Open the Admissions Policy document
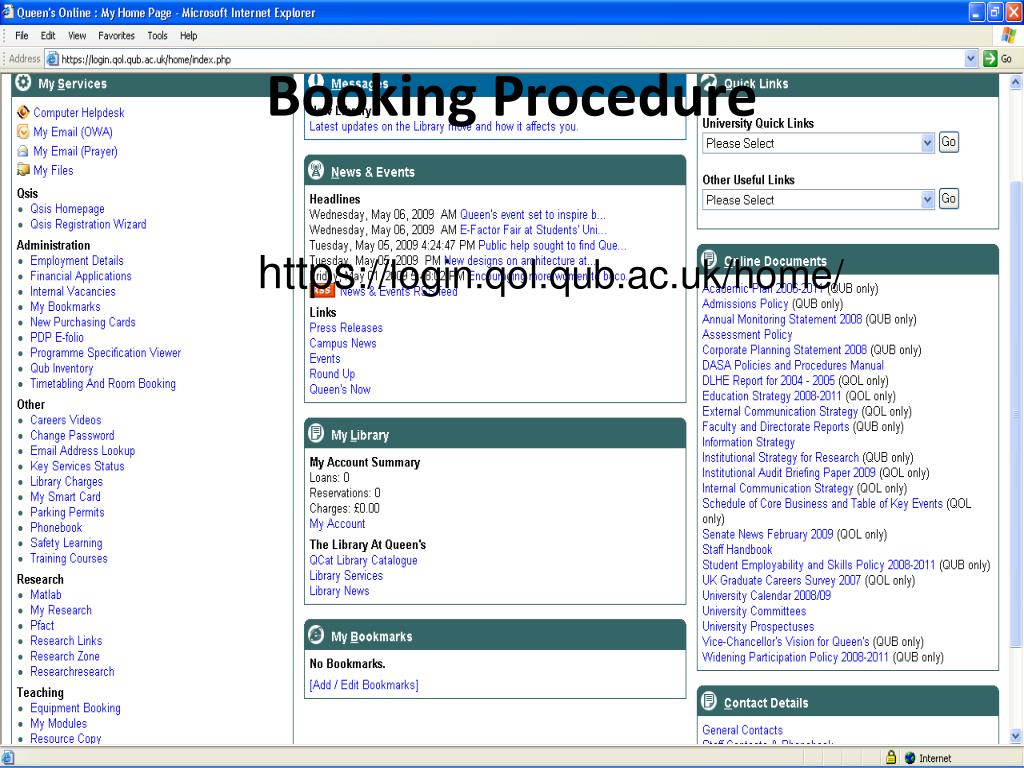The height and width of the screenshot is (768, 1024). 745,304
